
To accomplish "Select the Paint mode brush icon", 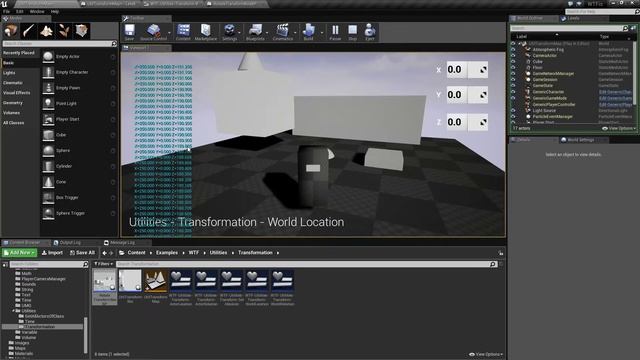I will [29, 31].
